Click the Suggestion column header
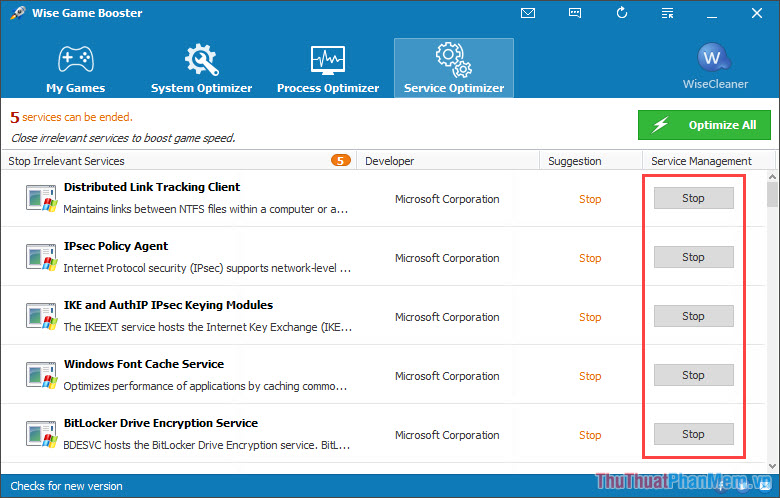This screenshot has height=498, width=780. point(575,161)
